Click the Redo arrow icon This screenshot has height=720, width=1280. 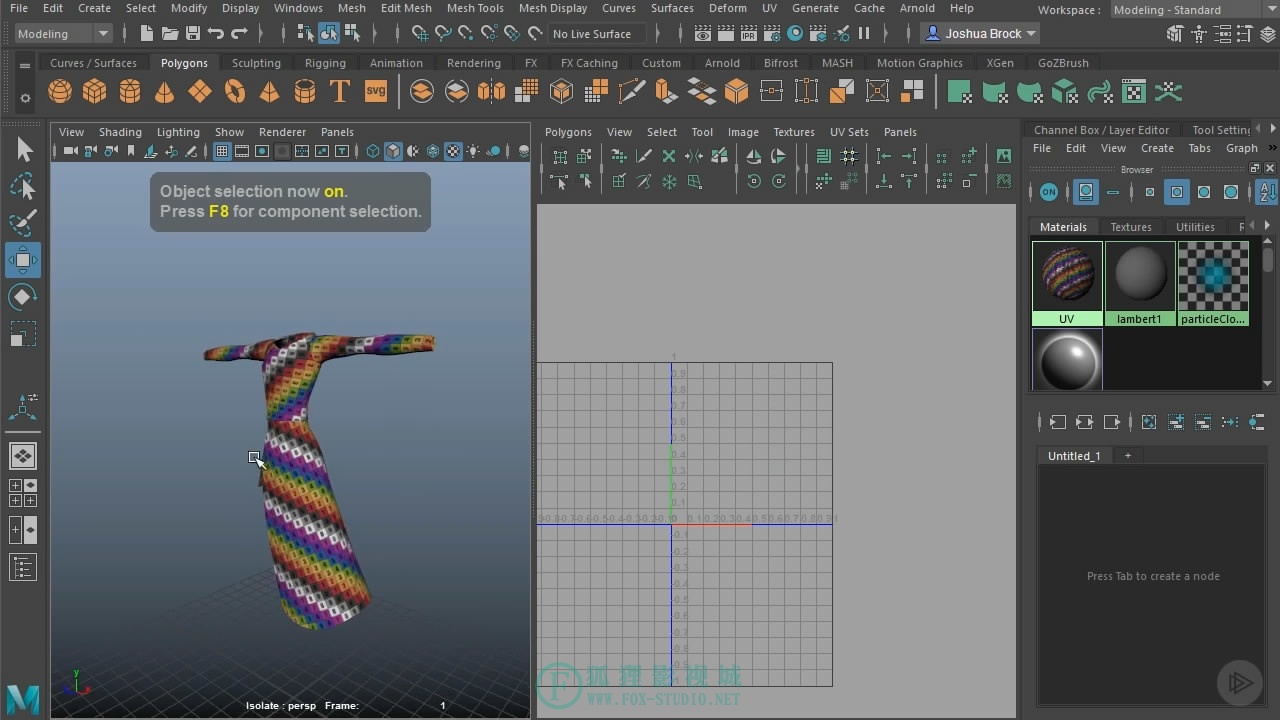point(239,33)
